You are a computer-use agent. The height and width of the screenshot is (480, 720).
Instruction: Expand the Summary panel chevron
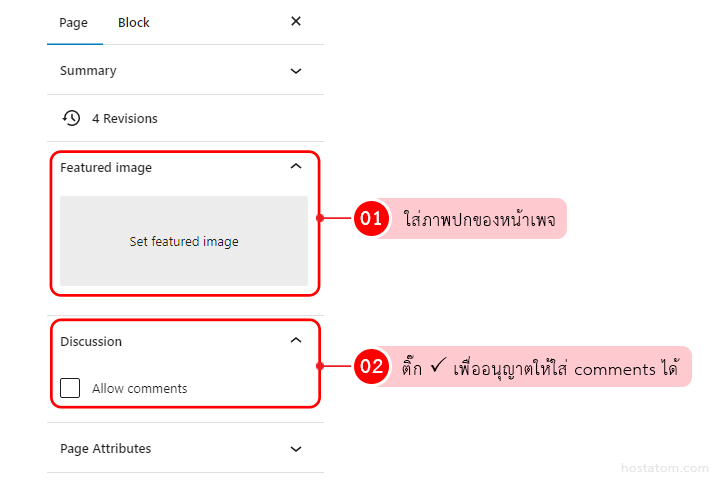coord(295,71)
